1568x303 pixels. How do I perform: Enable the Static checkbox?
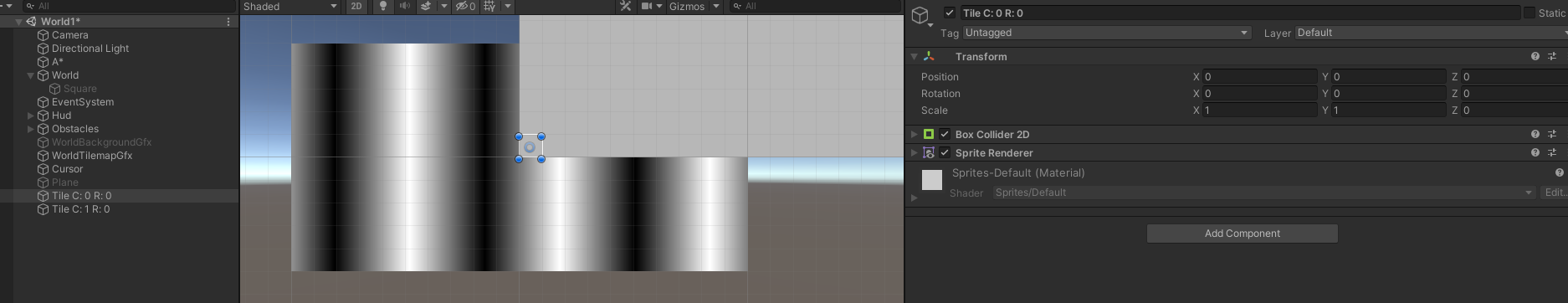point(1530,13)
